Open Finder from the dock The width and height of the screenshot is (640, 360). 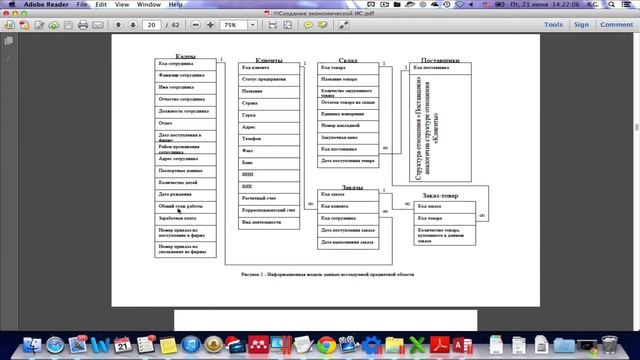tap(32, 345)
